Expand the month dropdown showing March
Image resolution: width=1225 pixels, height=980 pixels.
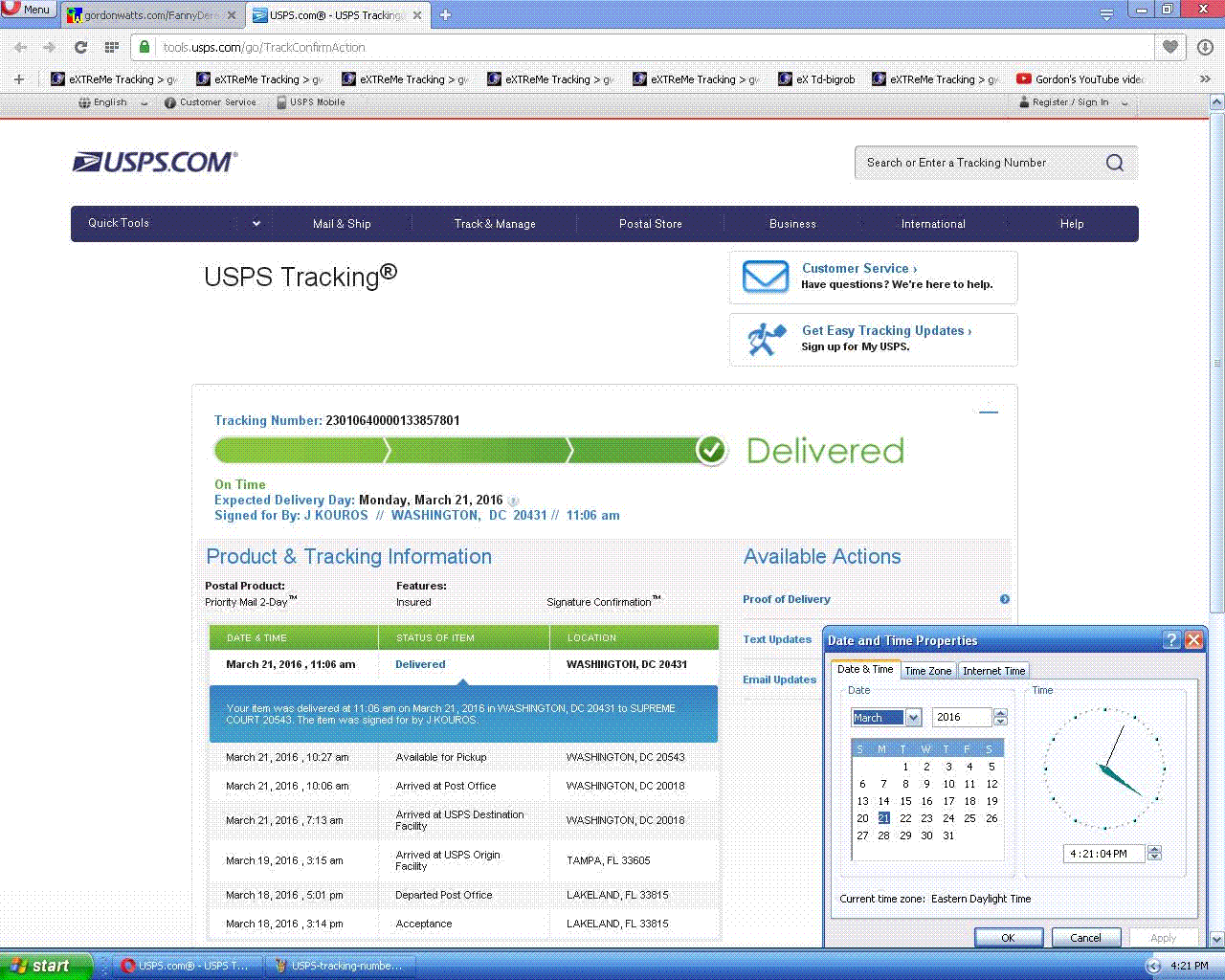(x=913, y=718)
